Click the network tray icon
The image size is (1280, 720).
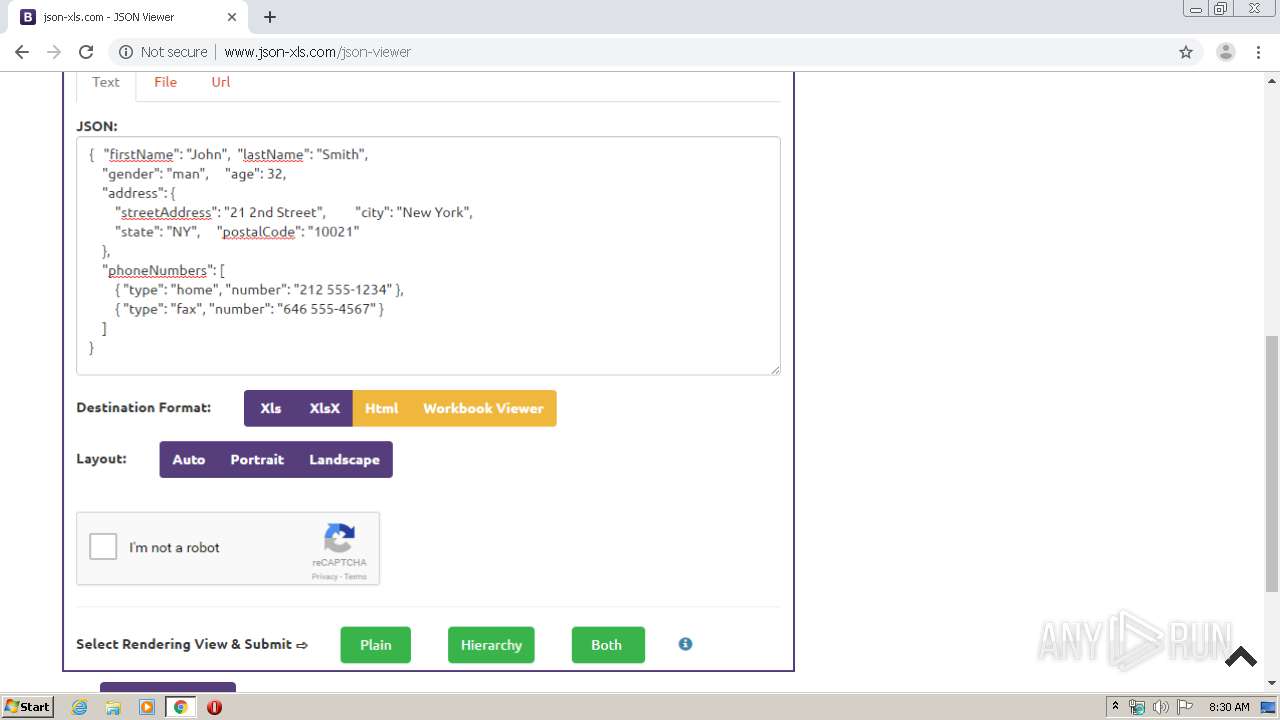(x=1137, y=707)
